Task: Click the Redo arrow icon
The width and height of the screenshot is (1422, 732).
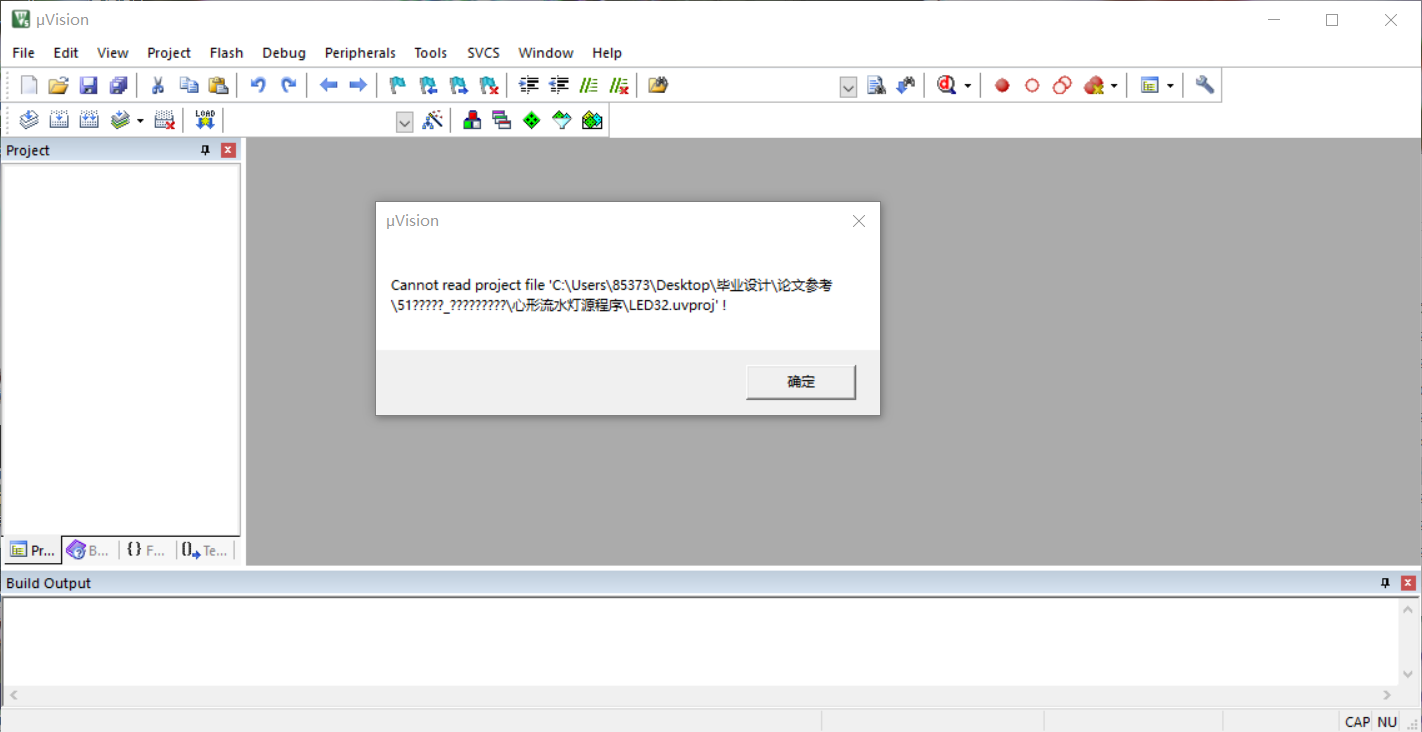Action: point(288,85)
